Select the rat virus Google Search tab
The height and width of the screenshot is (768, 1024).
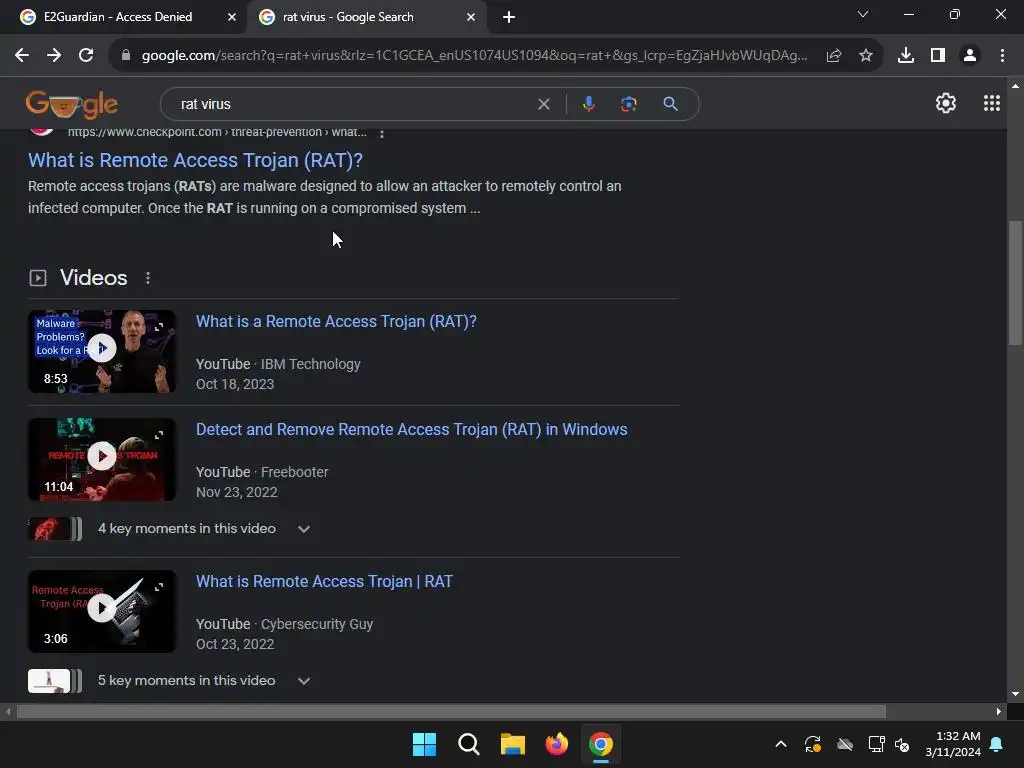(347, 17)
